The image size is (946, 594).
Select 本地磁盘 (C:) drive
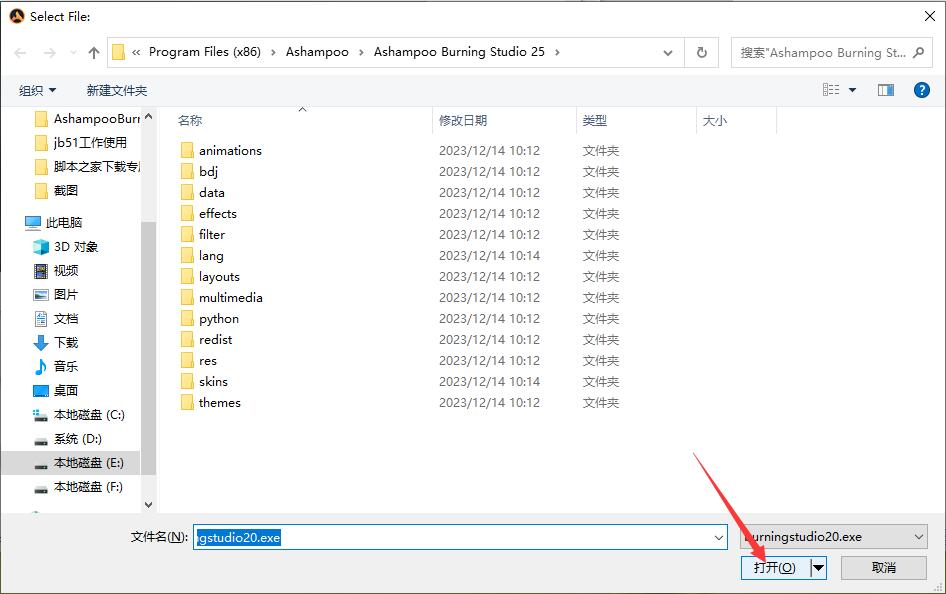point(78,415)
